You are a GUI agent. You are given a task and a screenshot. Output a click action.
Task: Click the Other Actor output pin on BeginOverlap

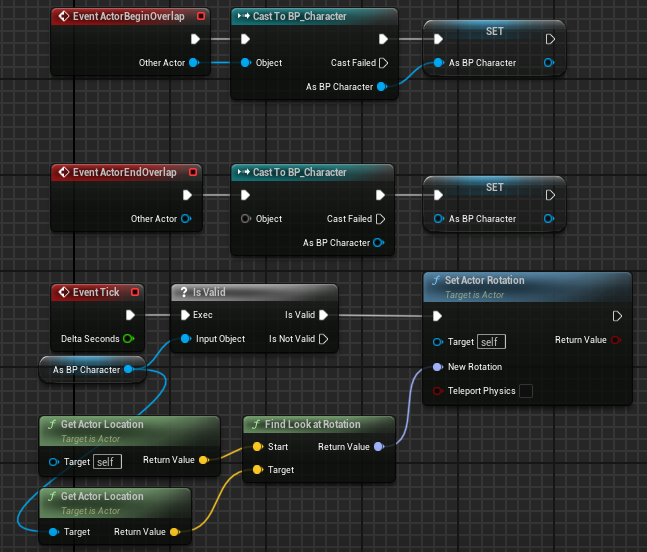click(x=194, y=63)
